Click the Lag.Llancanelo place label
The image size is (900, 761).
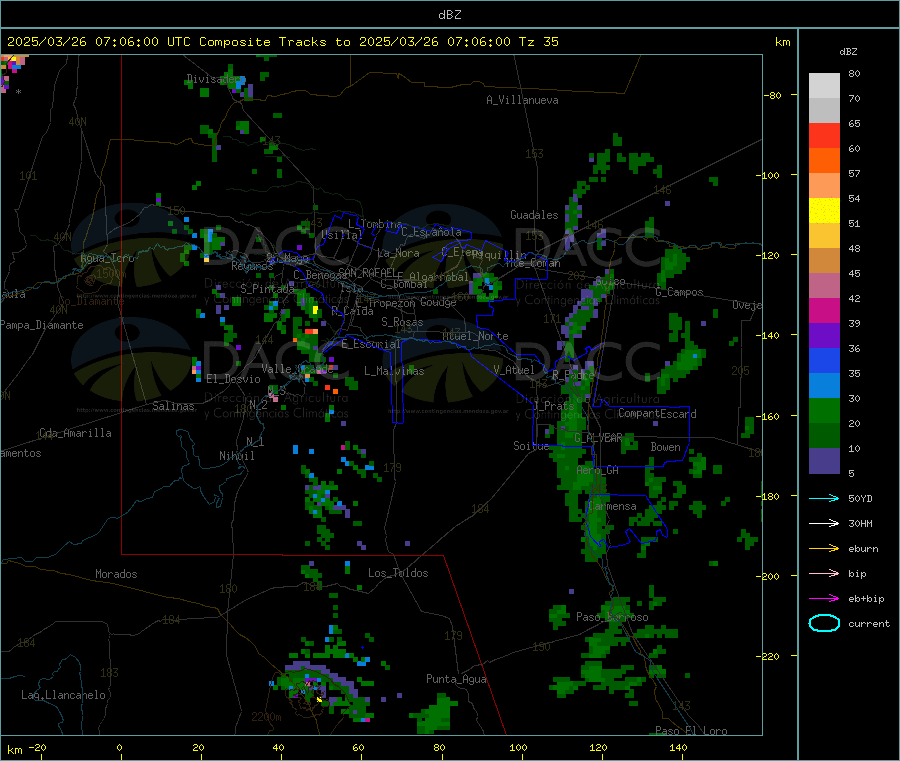point(63,695)
